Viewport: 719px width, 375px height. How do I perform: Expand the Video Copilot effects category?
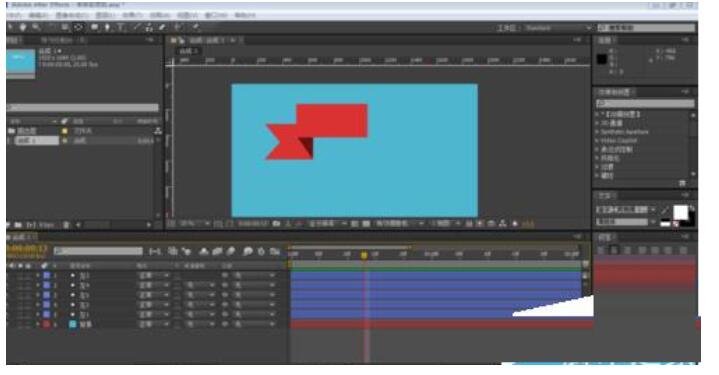click(x=597, y=141)
